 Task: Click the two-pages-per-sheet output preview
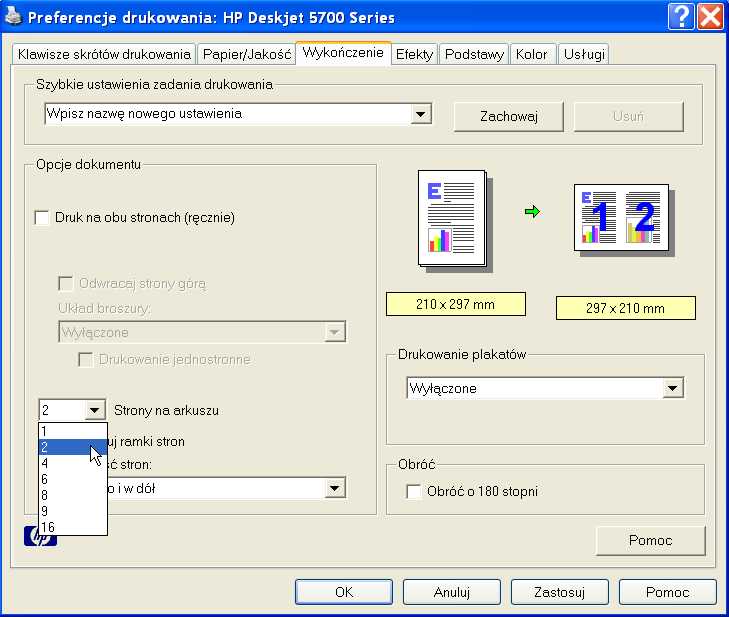coord(624,219)
